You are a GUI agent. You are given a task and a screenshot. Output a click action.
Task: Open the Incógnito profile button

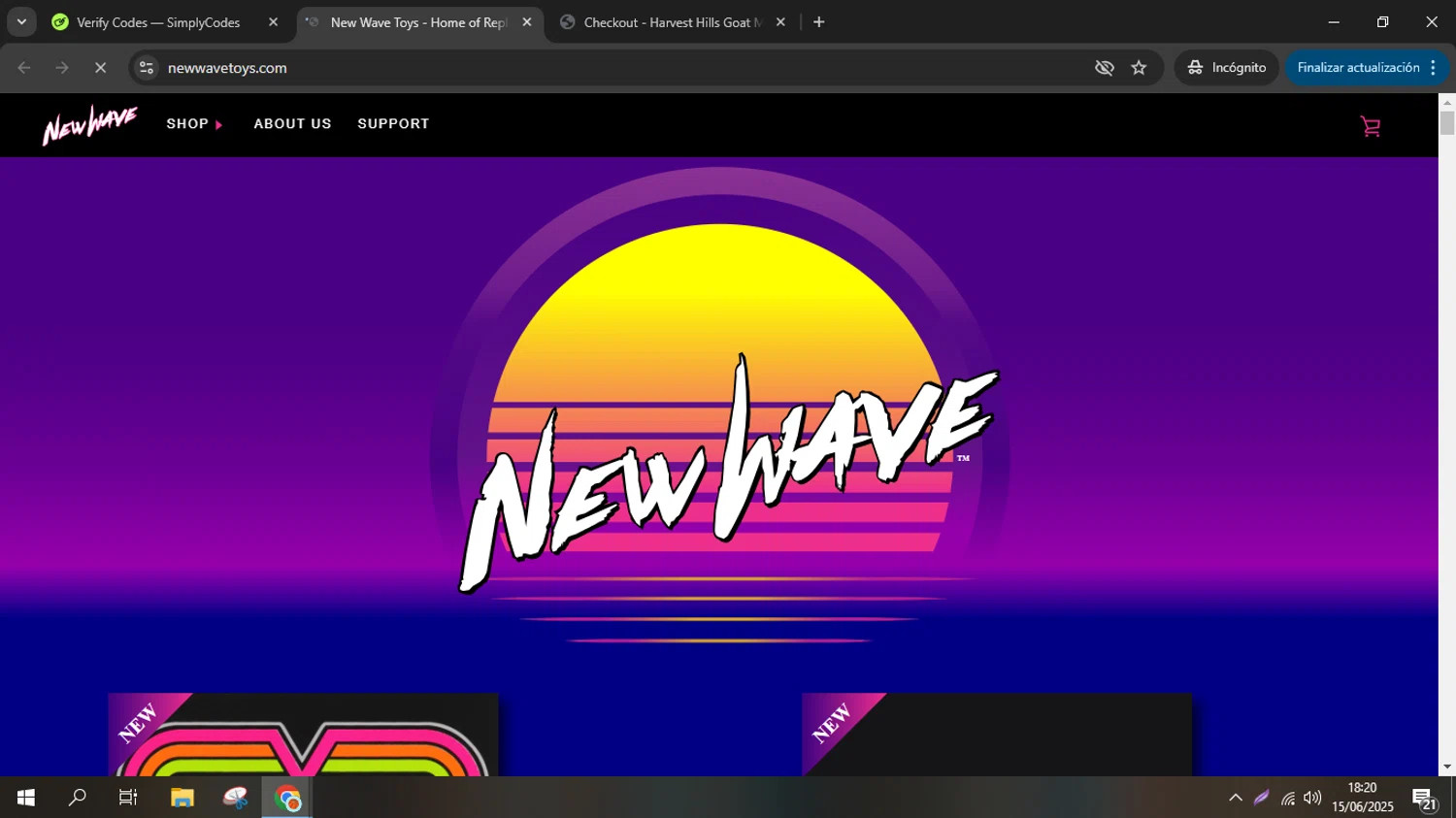(1227, 68)
